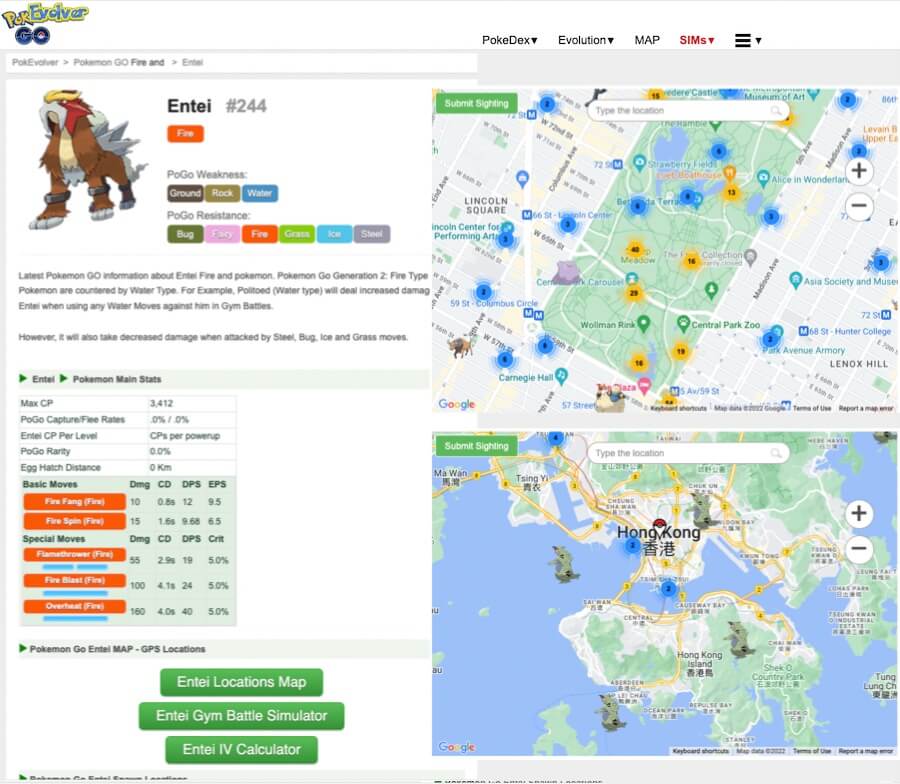Click the Bug resistance type badge
This screenshot has width=900, height=784.
(185, 234)
